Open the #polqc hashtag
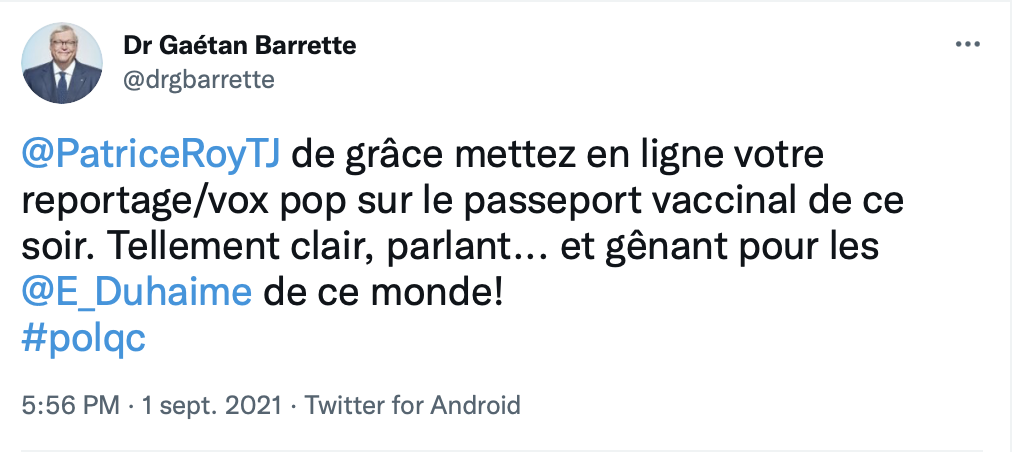Viewport: 1018px width, 452px height. coord(82,338)
